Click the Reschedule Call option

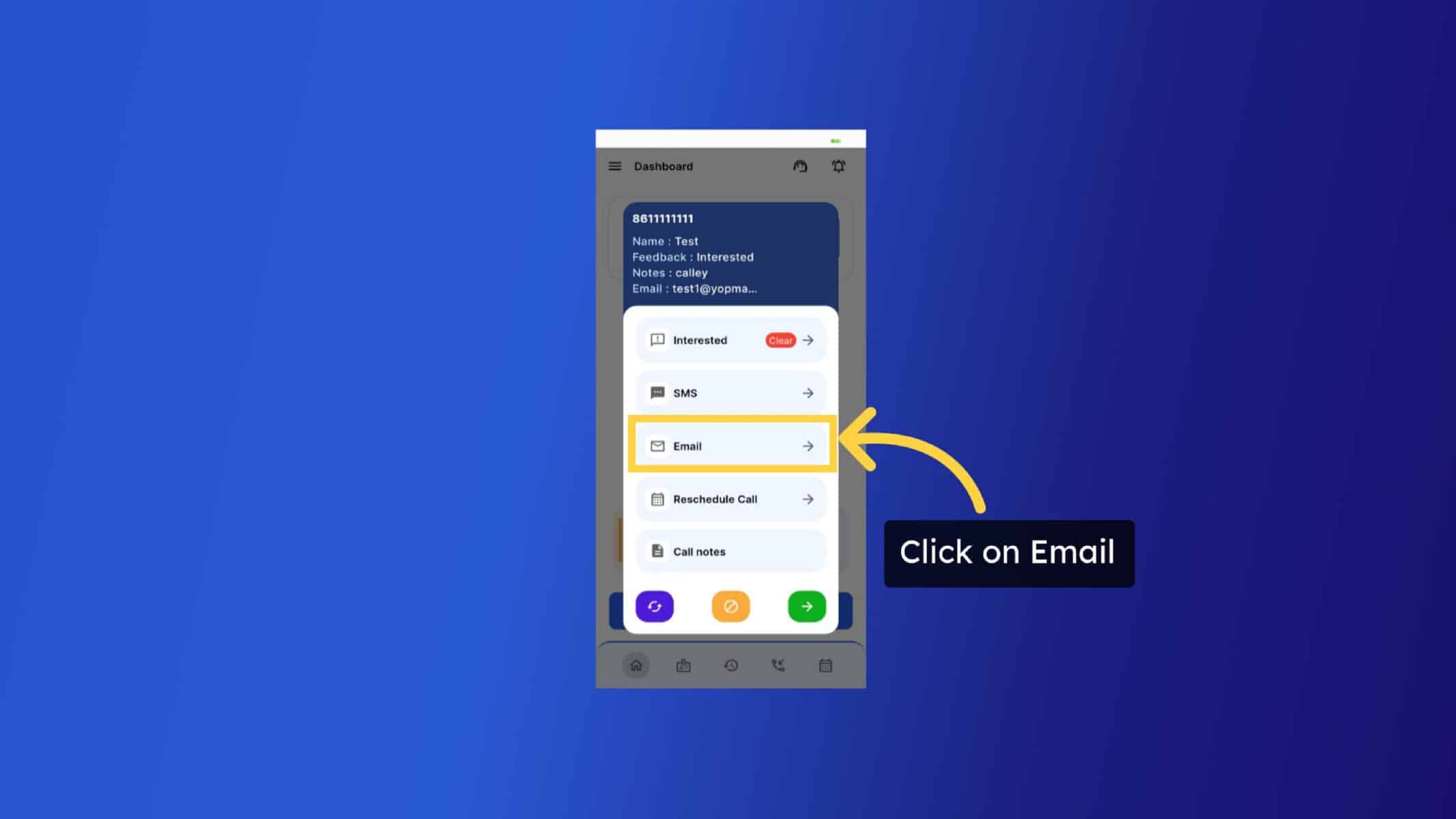coord(730,498)
